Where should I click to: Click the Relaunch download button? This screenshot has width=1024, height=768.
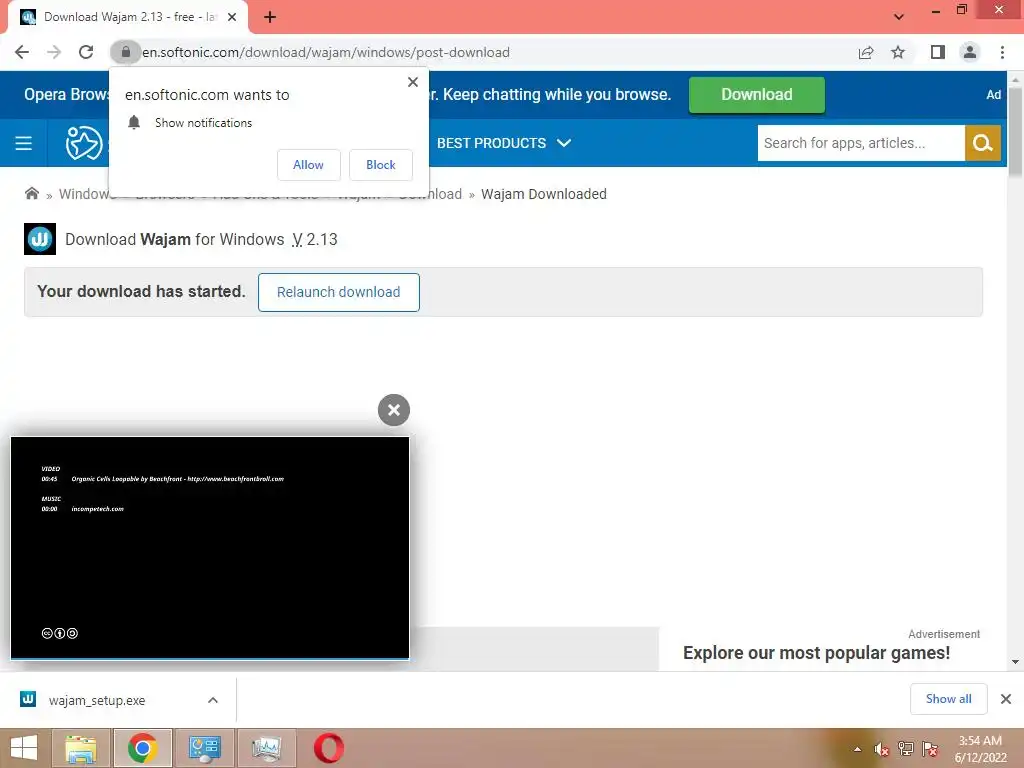click(x=339, y=292)
